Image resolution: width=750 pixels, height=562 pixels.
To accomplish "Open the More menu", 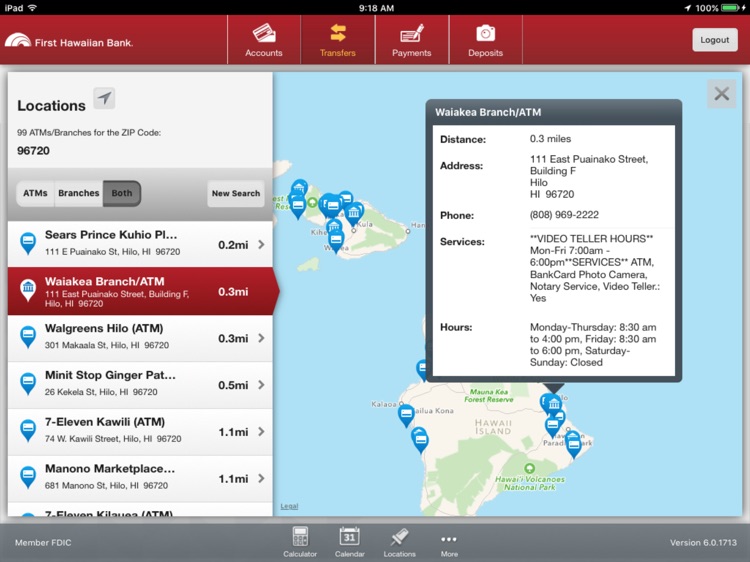I will [x=449, y=544].
